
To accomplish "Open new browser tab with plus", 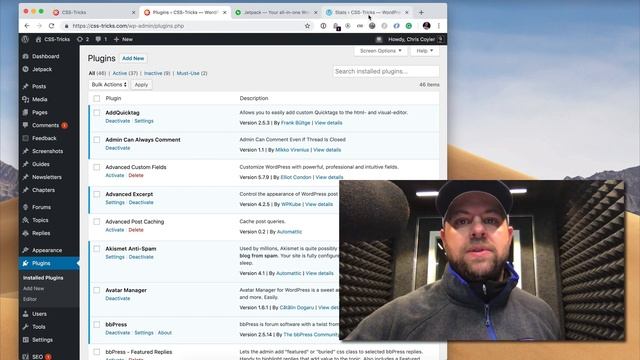I will click(x=421, y=12).
